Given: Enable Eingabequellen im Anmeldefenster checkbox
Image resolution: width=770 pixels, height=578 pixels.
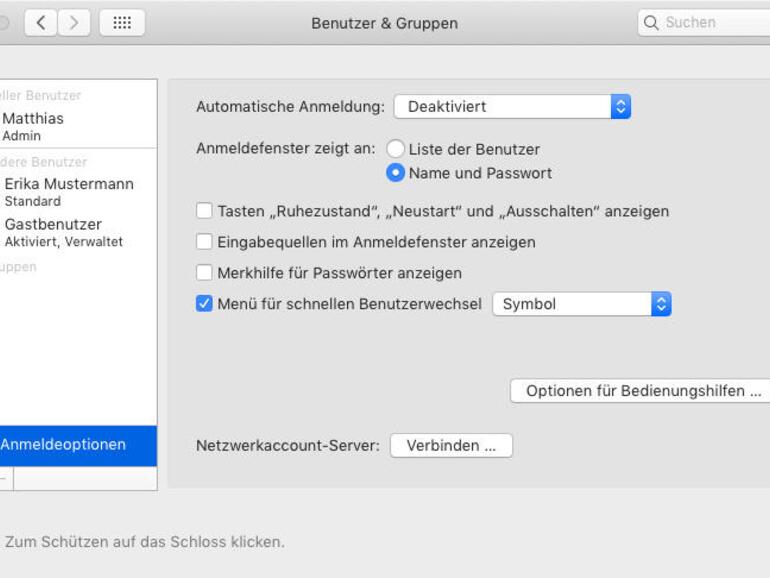Looking at the screenshot, I should pyautogui.click(x=205, y=242).
